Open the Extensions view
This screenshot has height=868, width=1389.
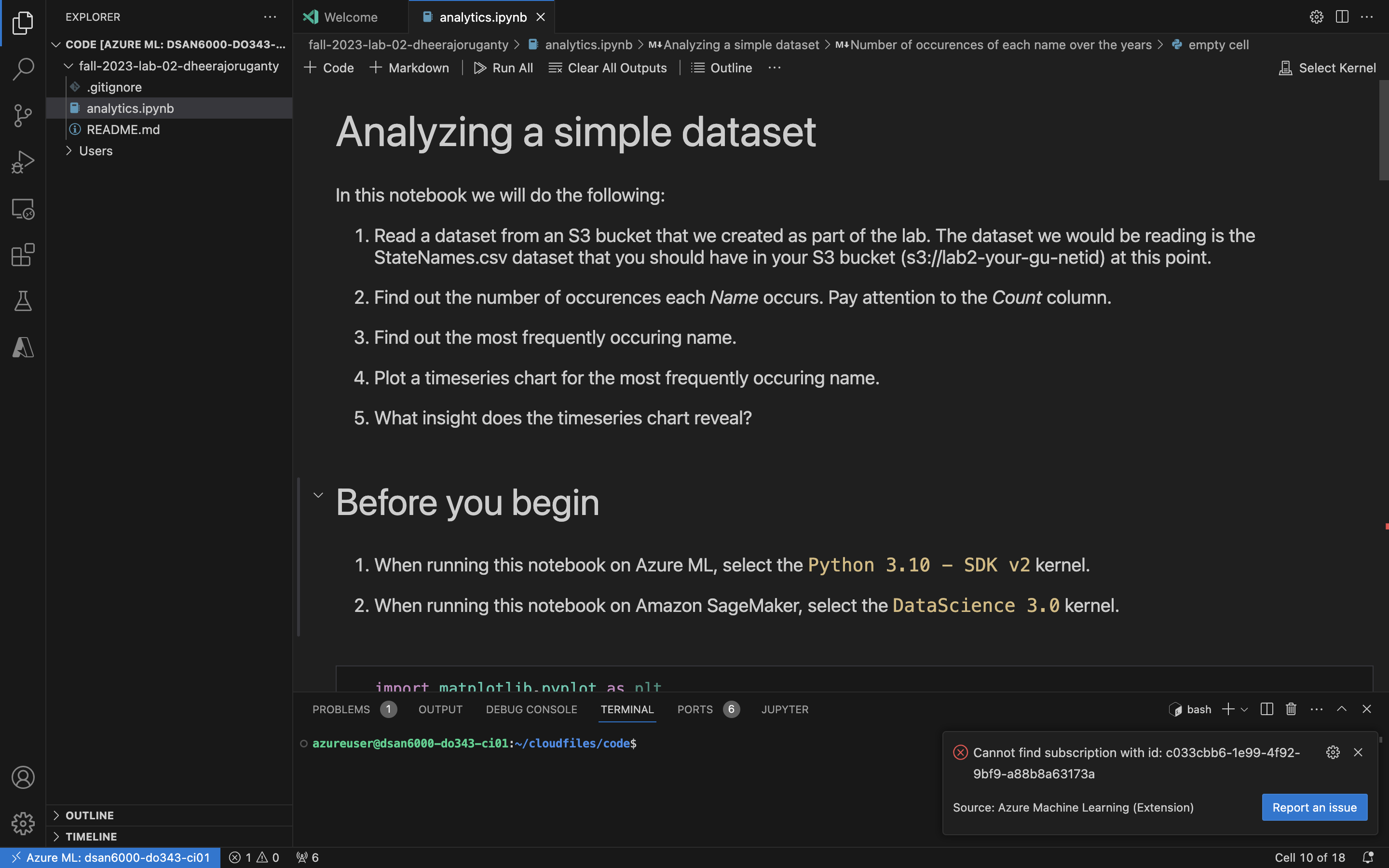23,255
